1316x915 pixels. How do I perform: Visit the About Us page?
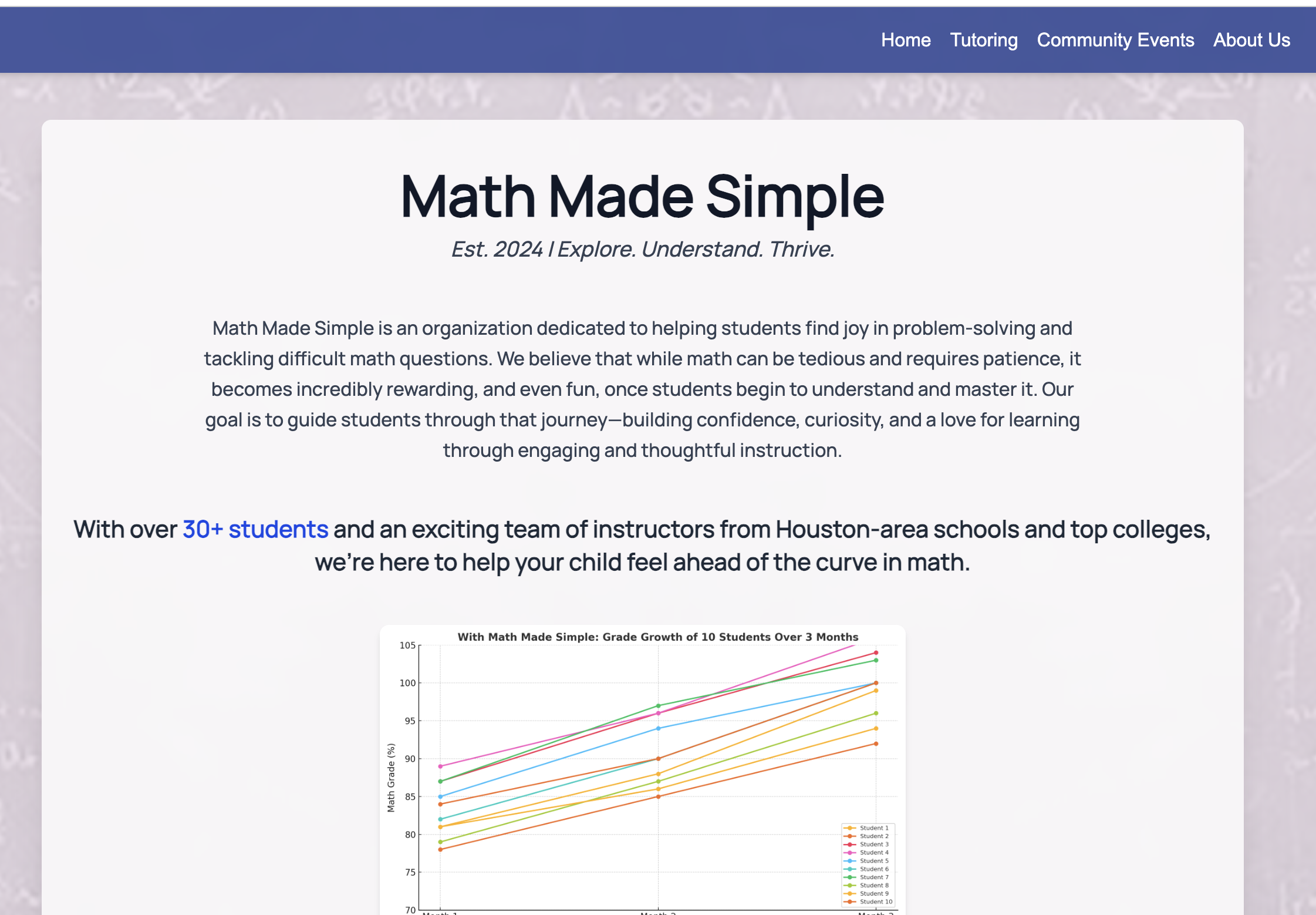1251,40
